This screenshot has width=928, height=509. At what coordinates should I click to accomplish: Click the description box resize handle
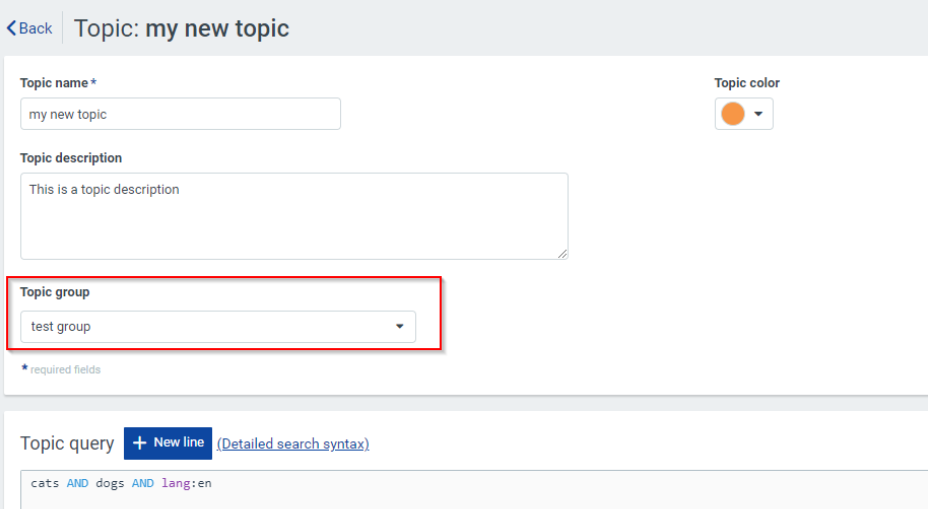(x=562, y=254)
